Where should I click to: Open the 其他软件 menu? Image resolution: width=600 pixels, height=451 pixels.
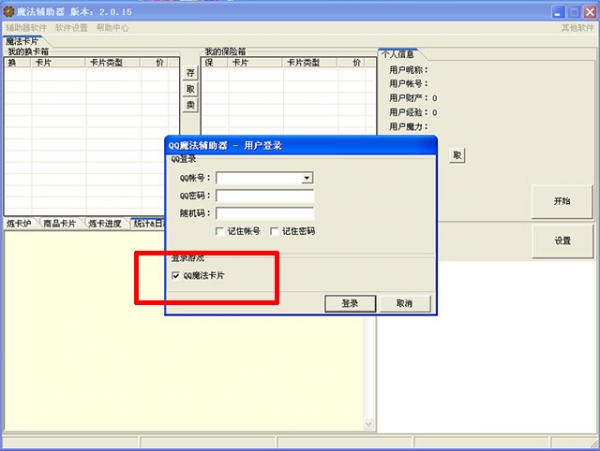[577, 28]
